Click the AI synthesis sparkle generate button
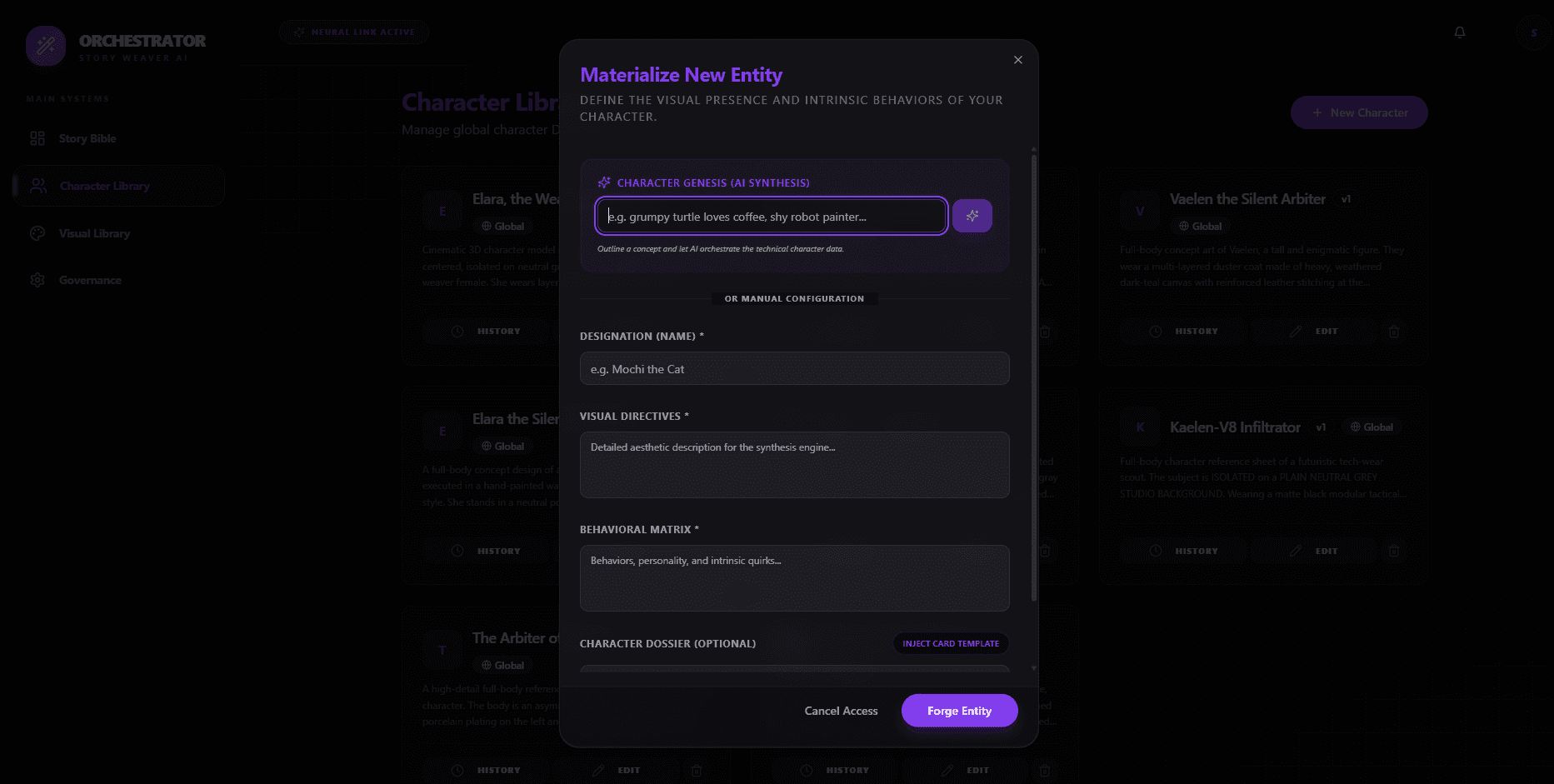1554x784 pixels. (972, 216)
